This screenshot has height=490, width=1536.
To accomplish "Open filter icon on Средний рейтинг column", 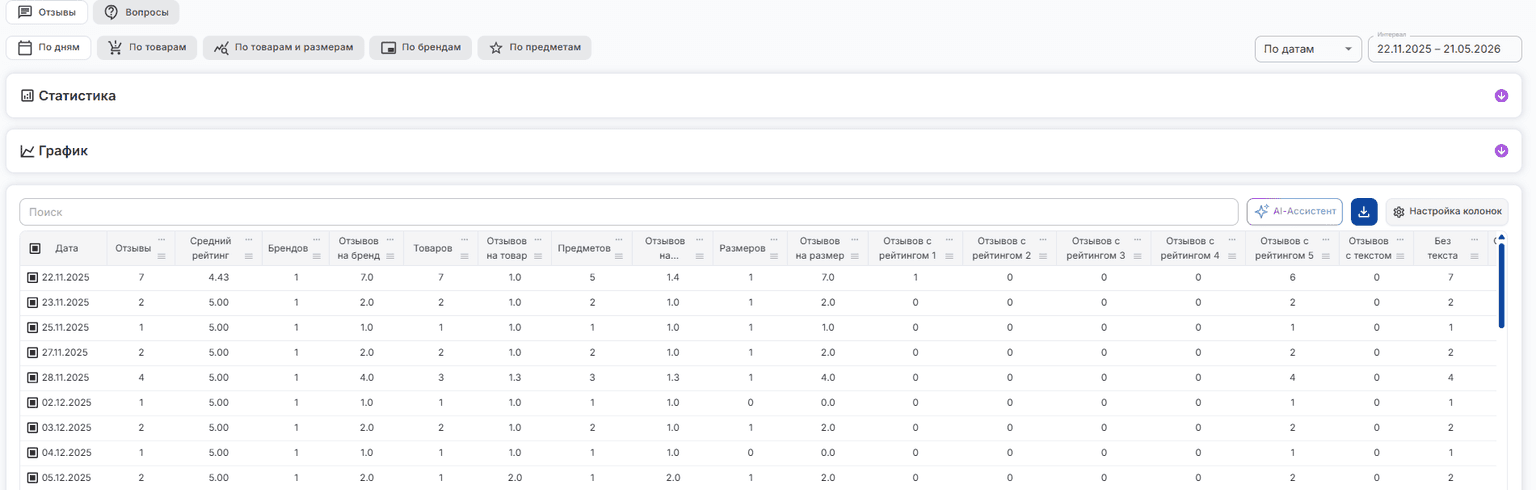I will pos(248,257).
